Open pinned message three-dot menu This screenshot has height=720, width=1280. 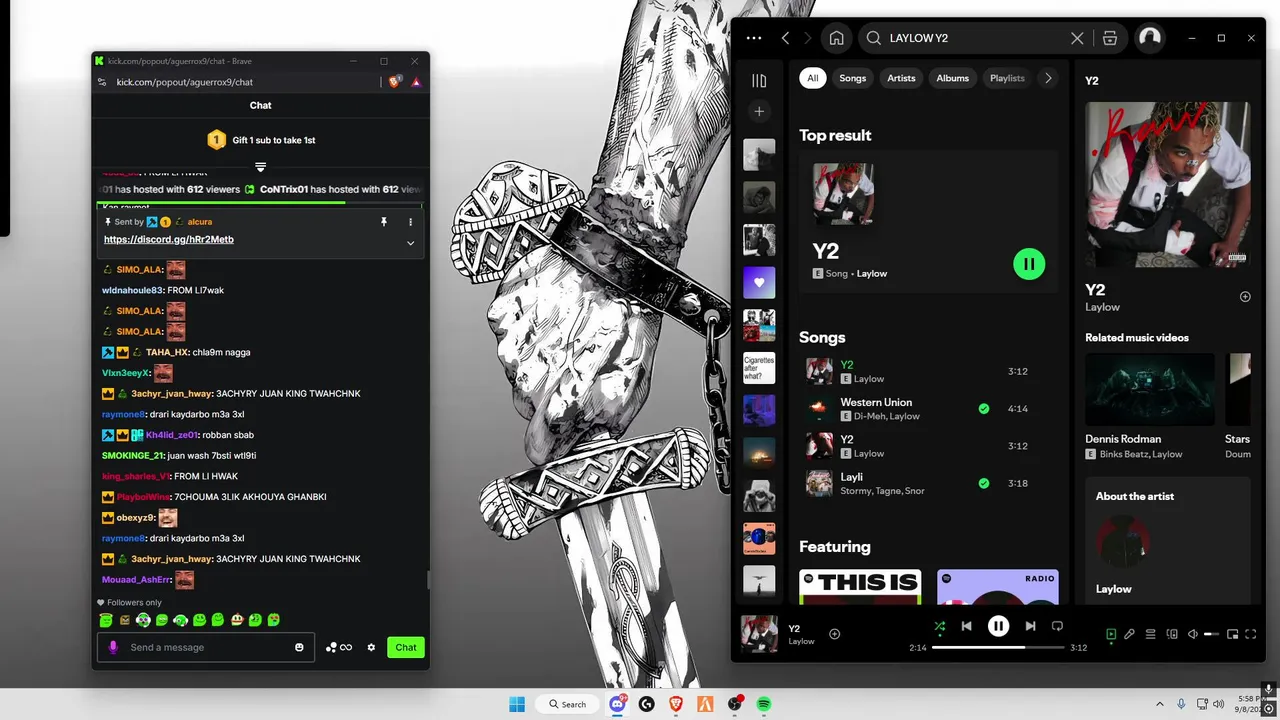click(410, 222)
